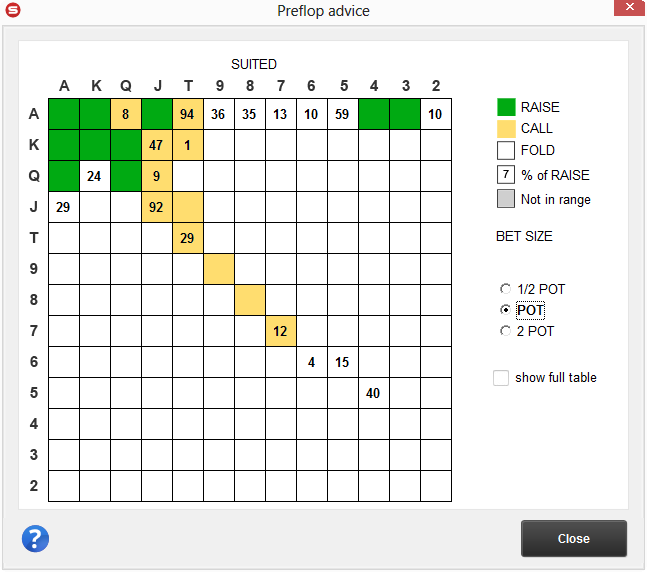
Task: Click the red app logo in title bar
Action: point(12,11)
